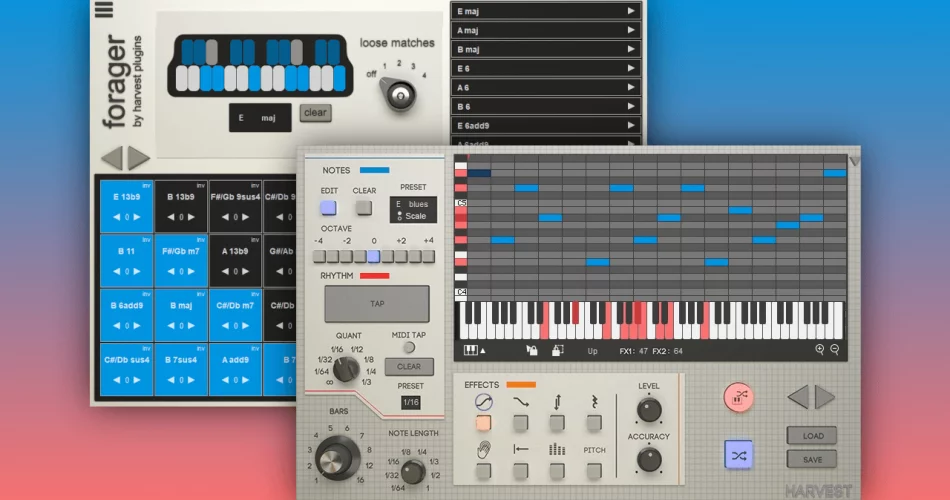Screen dimensions: 950x500
Task: Open the rhythm 1/16 preset selector
Action: click(x=411, y=402)
